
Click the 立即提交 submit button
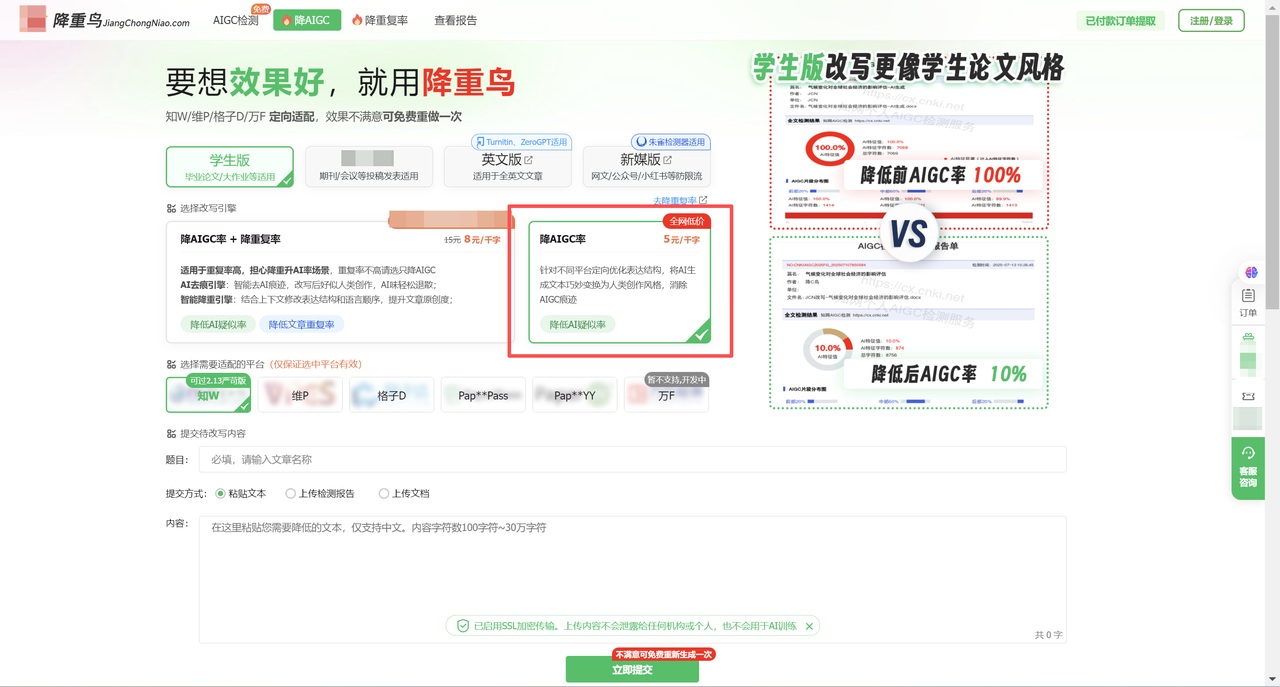pyautogui.click(x=632, y=670)
